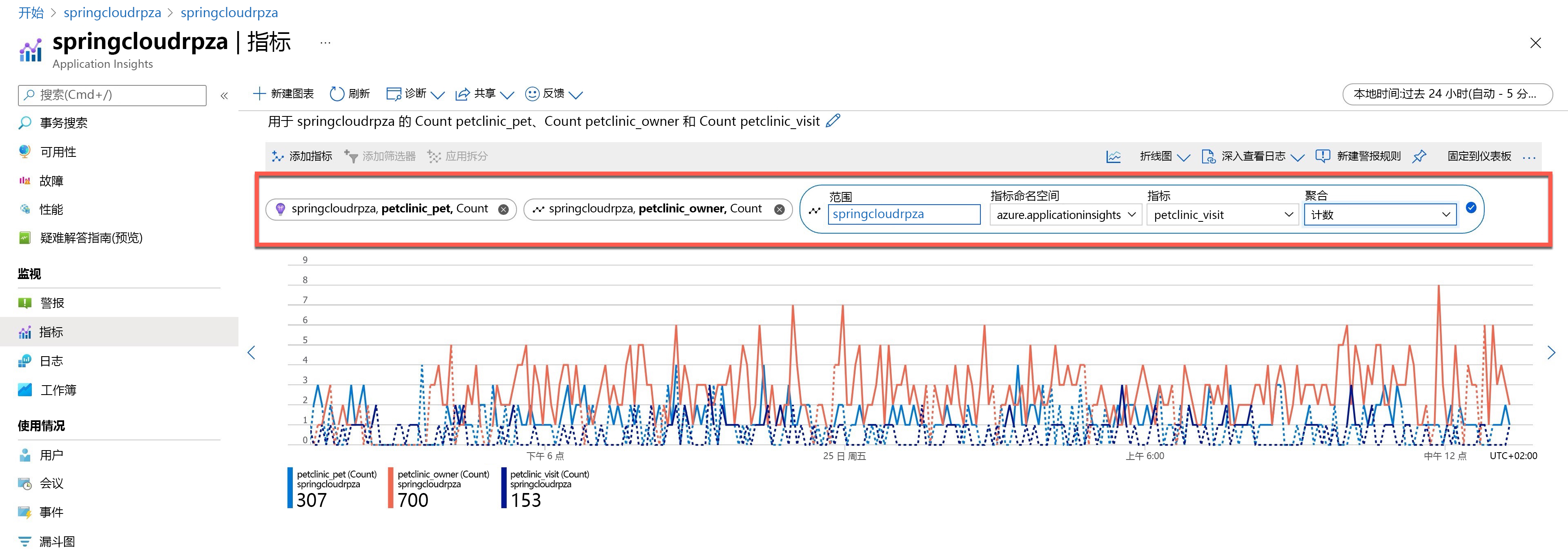Open the 聚合 aggregation dropdown
This screenshot has width=1568, height=549.
[1380, 215]
